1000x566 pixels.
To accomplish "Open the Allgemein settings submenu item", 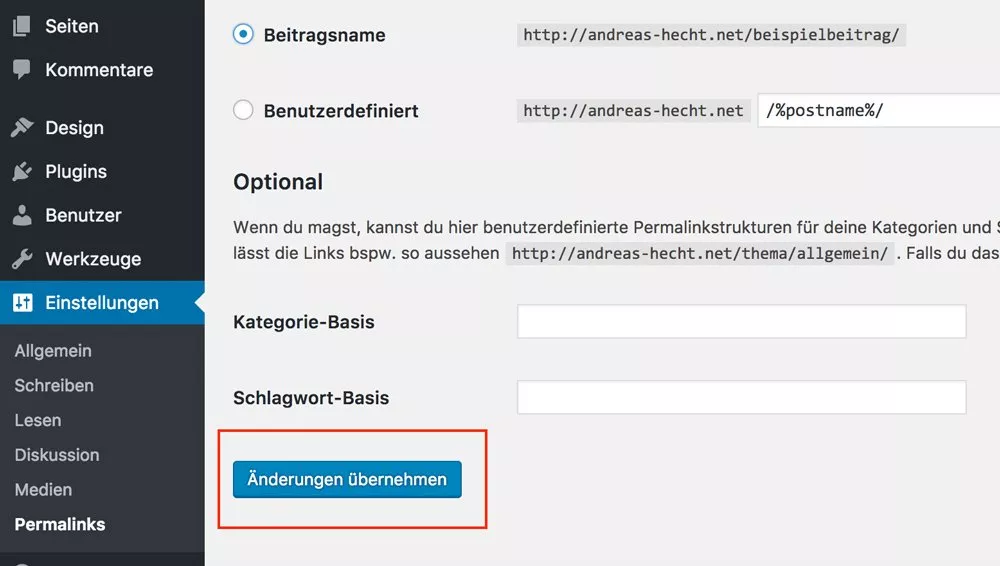I will (53, 351).
